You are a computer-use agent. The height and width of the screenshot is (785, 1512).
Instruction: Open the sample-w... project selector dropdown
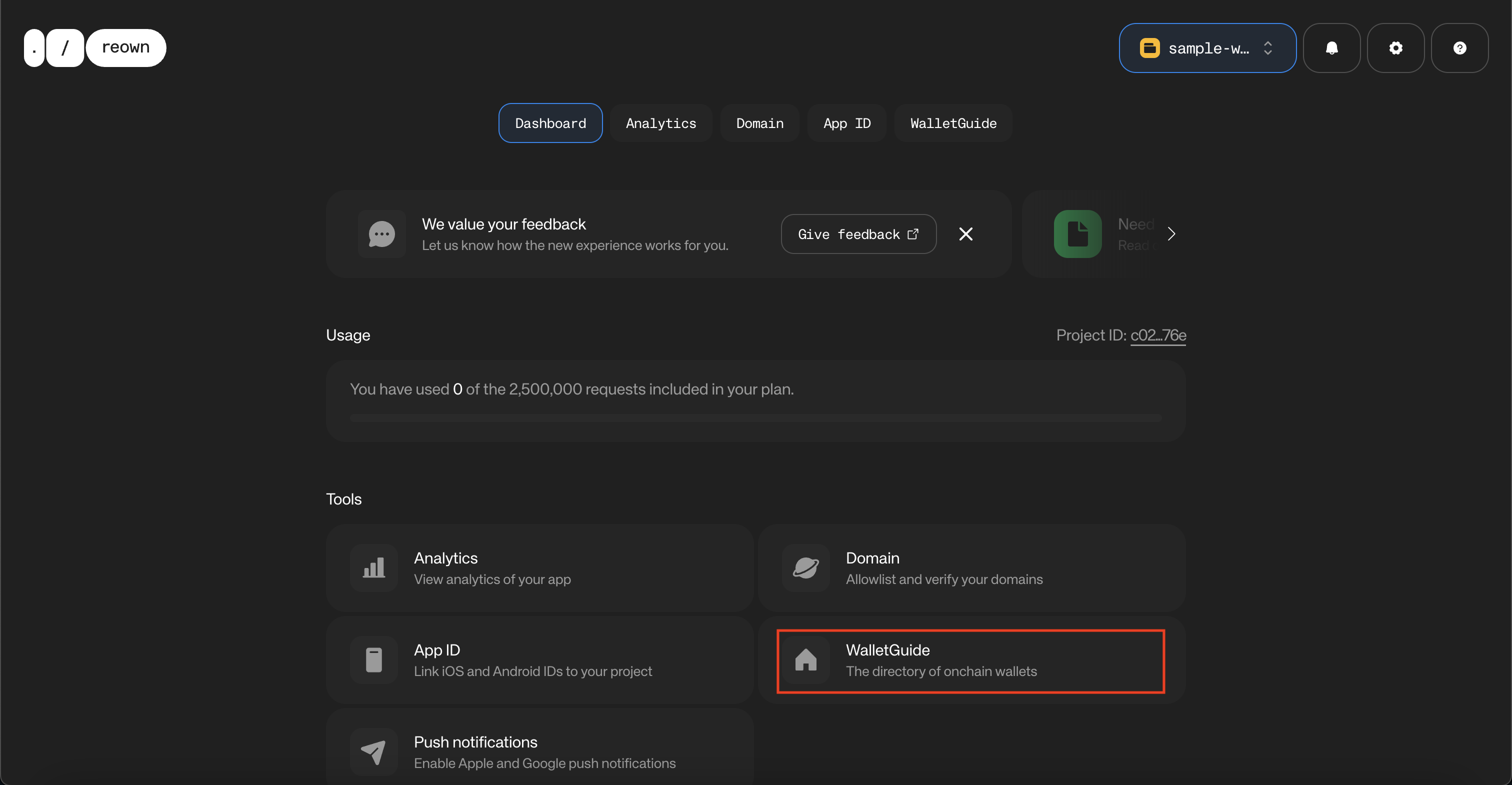click(x=1207, y=48)
